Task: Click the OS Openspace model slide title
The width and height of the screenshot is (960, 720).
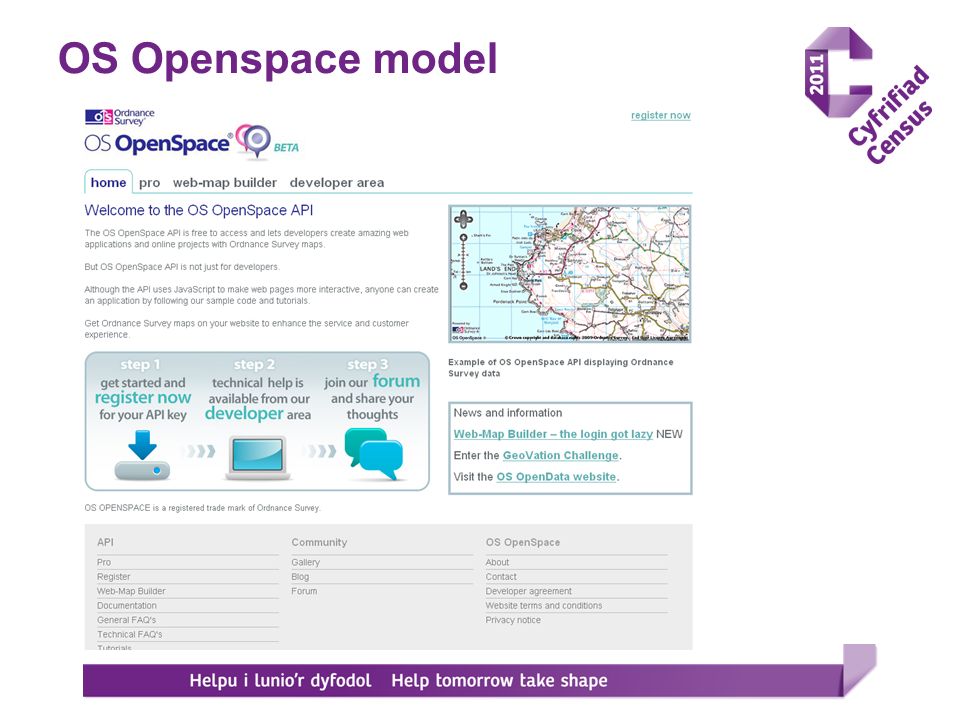Action: [277, 59]
